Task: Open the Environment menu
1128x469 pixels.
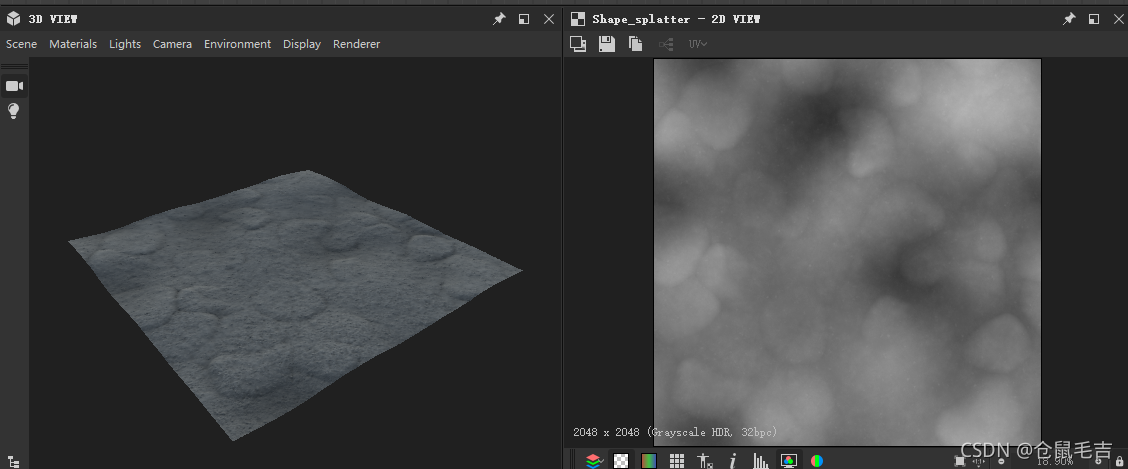Action: (x=237, y=44)
